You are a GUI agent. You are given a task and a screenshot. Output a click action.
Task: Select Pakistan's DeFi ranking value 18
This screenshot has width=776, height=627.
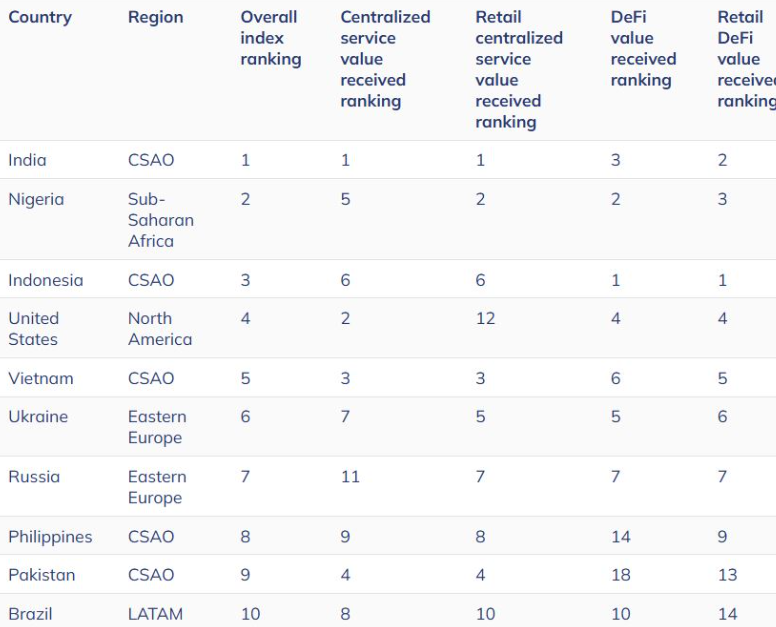click(x=621, y=575)
